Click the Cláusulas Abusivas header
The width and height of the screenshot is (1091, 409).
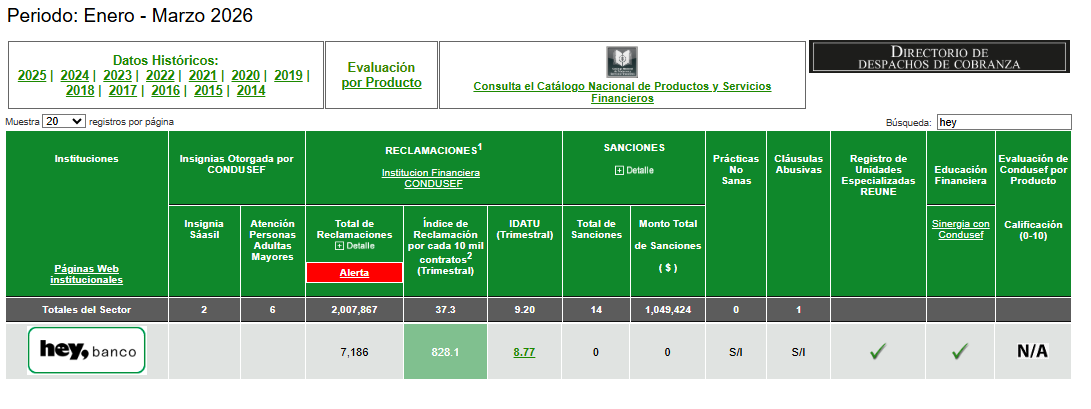click(799, 164)
